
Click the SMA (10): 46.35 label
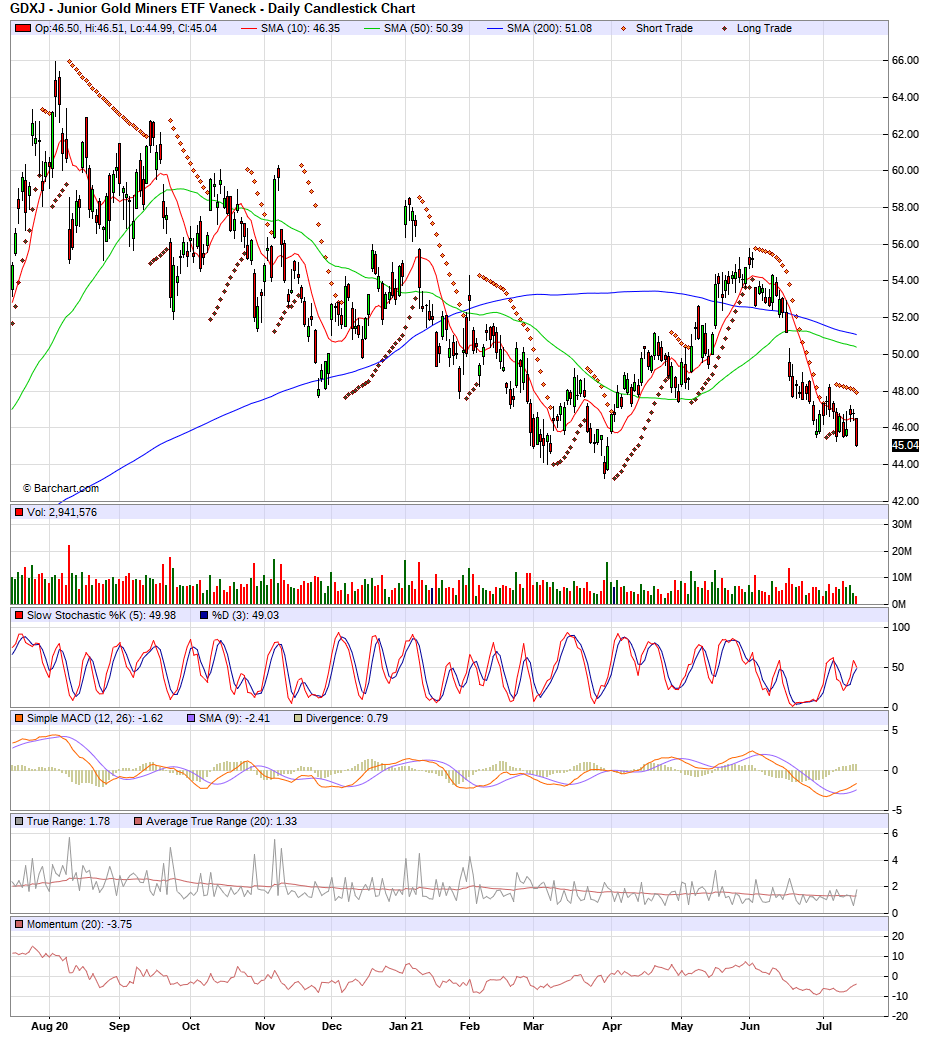pos(301,28)
